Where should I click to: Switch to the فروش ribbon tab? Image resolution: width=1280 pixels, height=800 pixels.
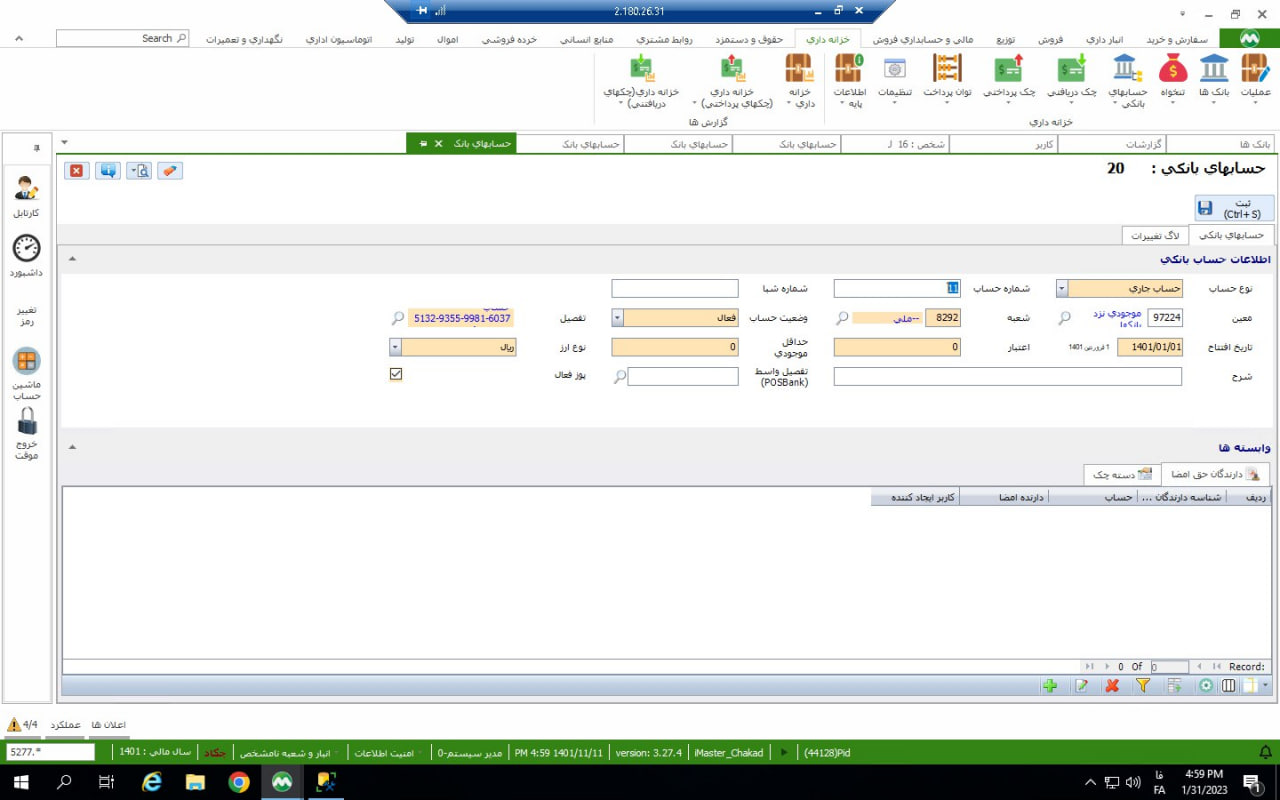(x=1050, y=40)
